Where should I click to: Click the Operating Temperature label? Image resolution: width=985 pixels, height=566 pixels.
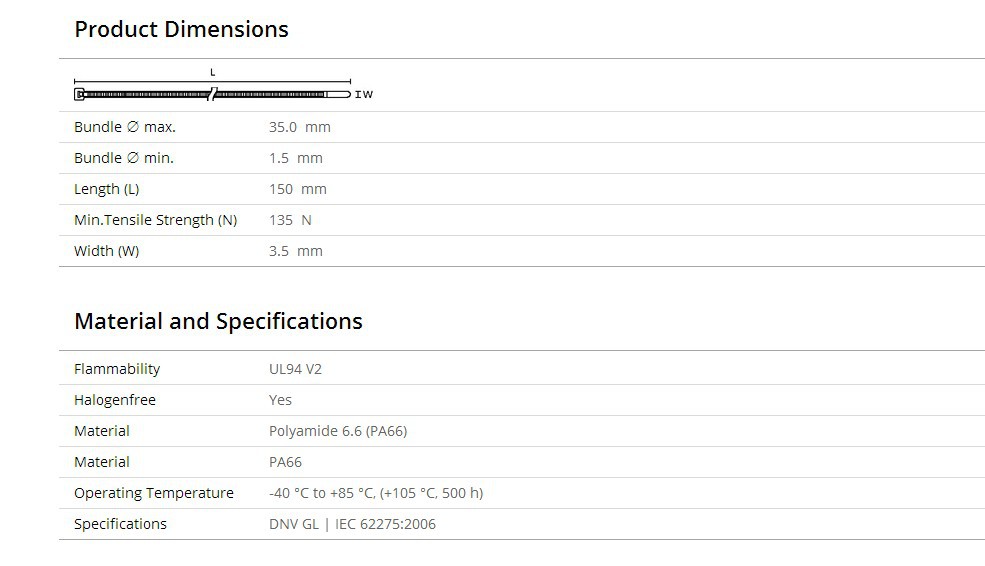154,493
